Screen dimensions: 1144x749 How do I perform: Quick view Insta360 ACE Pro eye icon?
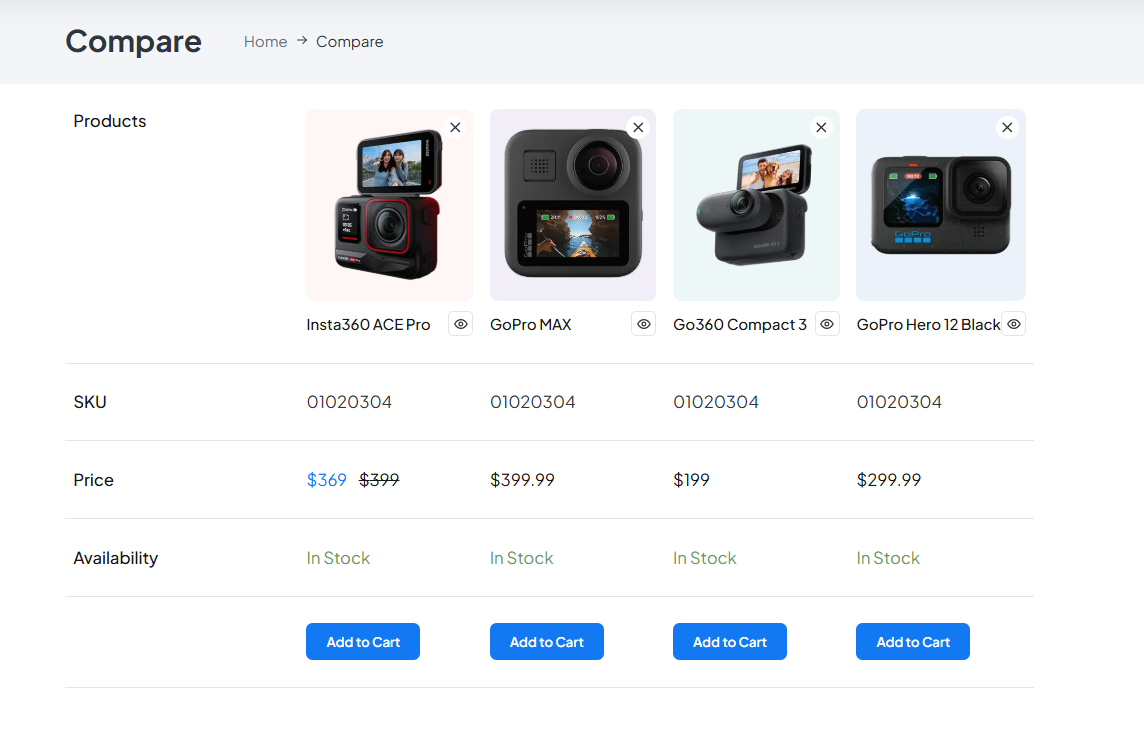460,324
